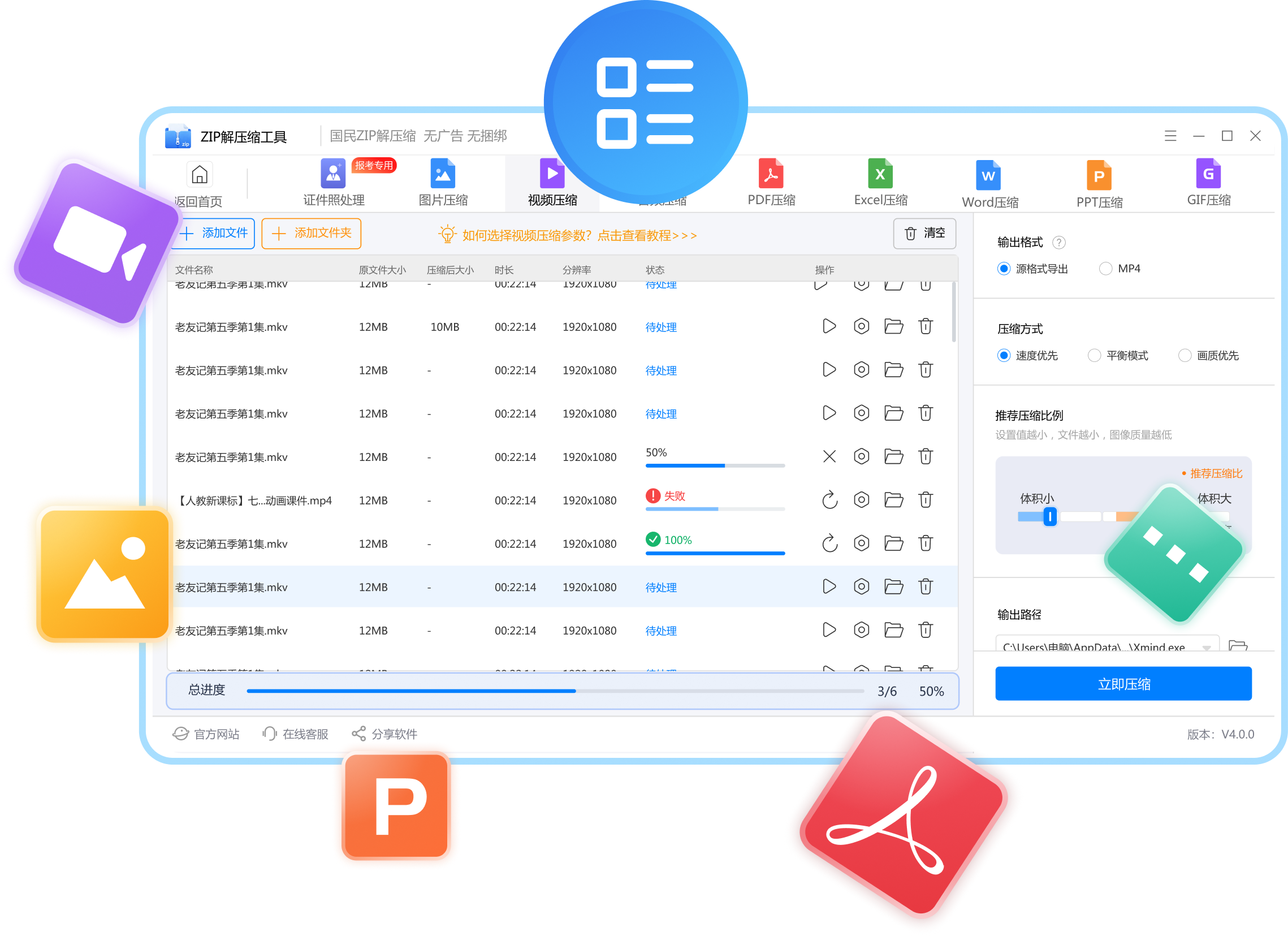Expand the output path dropdown
Image resolution: width=1288 pixels, height=936 pixels.
tap(1207, 646)
